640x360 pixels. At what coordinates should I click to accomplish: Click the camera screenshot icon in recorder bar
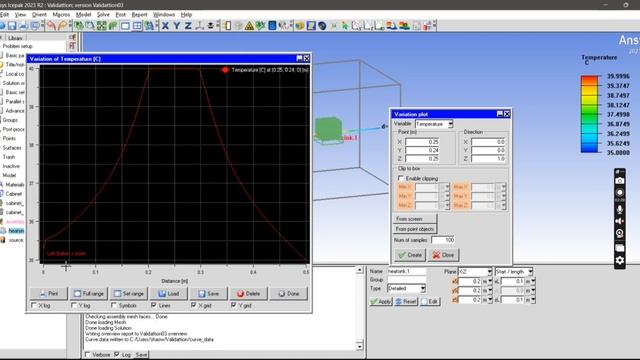click(620, 181)
